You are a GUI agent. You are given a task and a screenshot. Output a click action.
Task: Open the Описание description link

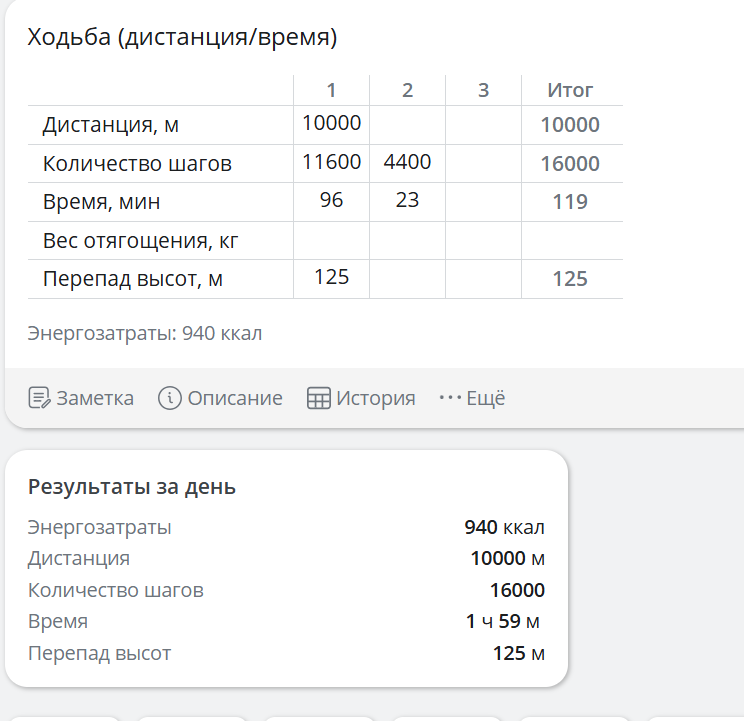click(220, 398)
